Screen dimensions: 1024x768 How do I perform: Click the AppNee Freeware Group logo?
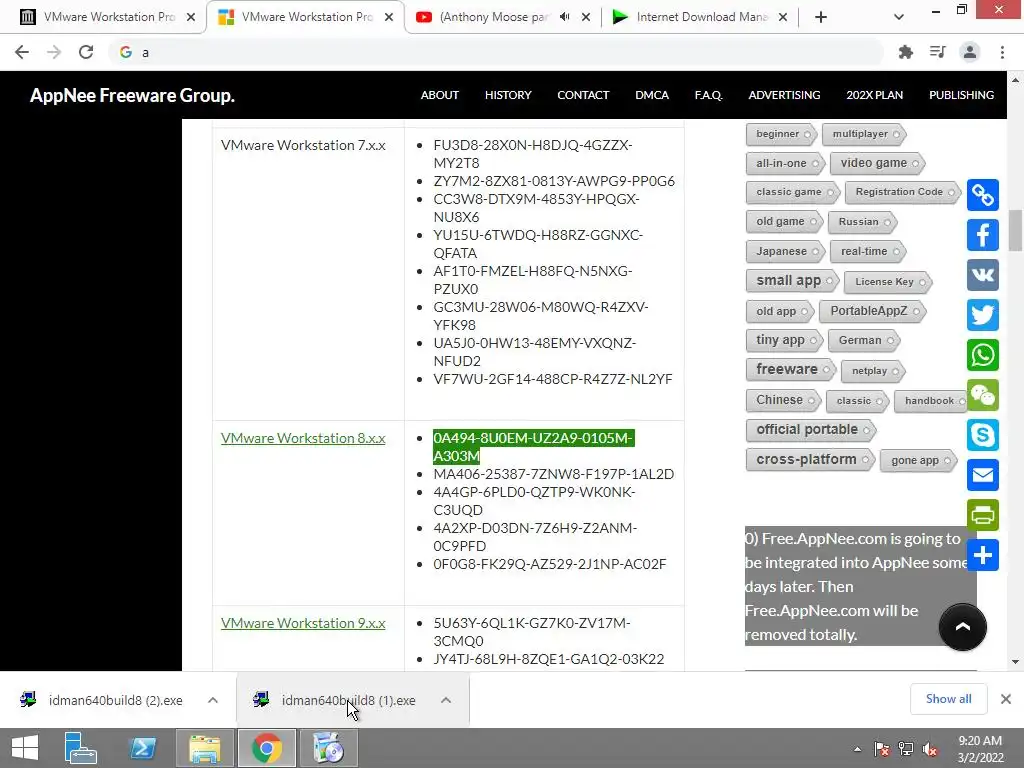(x=132, y=95)
